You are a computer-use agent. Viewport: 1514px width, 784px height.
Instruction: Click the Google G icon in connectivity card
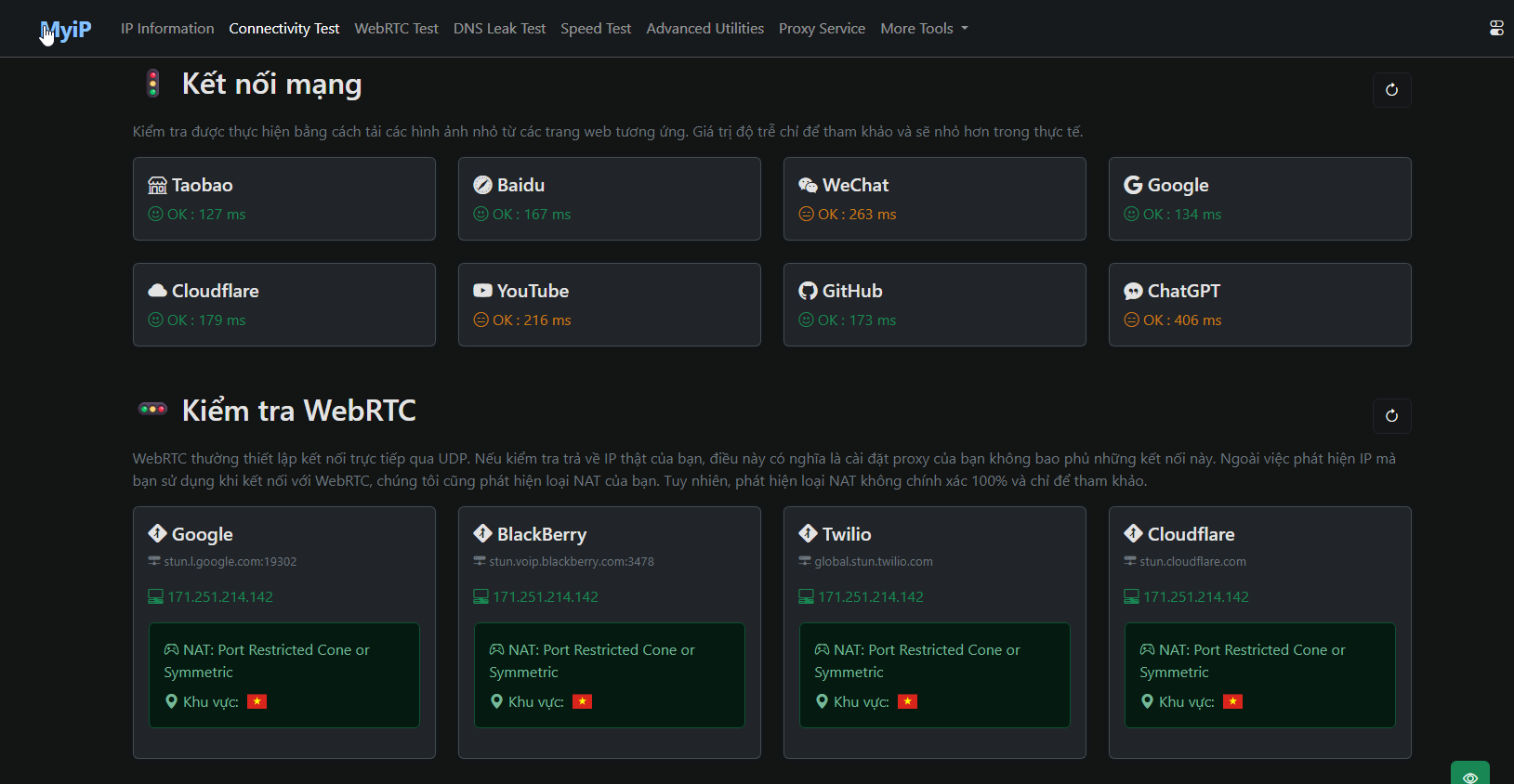pos(1133,185)
